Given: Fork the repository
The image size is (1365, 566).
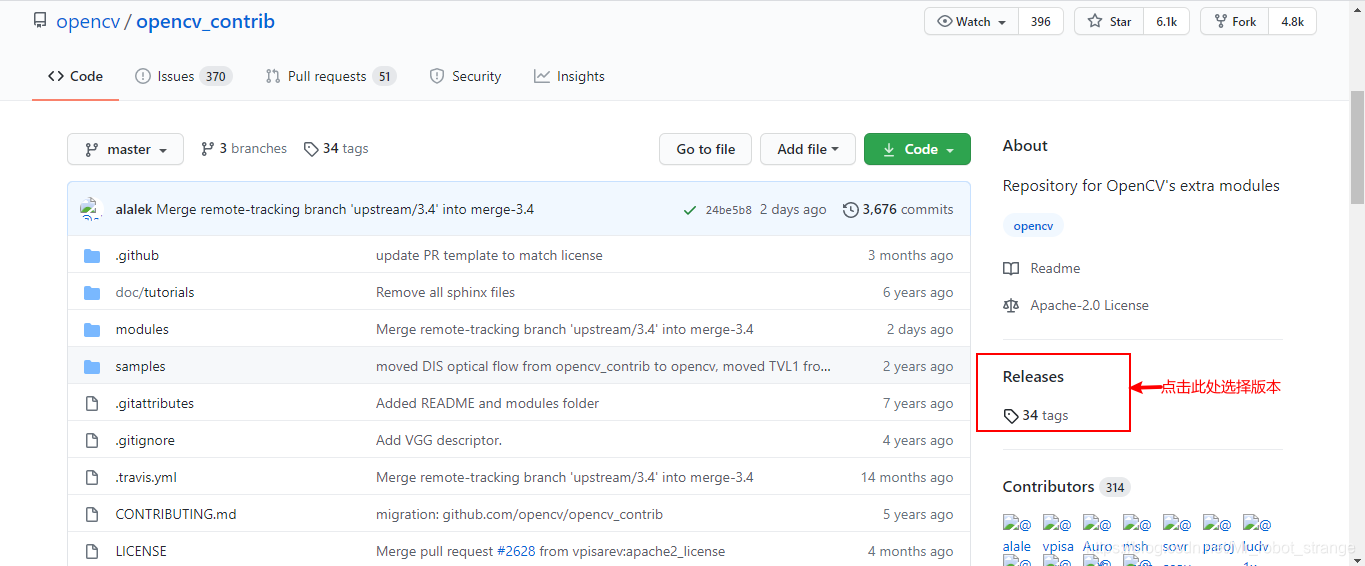Looking at the screenshot, I should [1235, 21].
